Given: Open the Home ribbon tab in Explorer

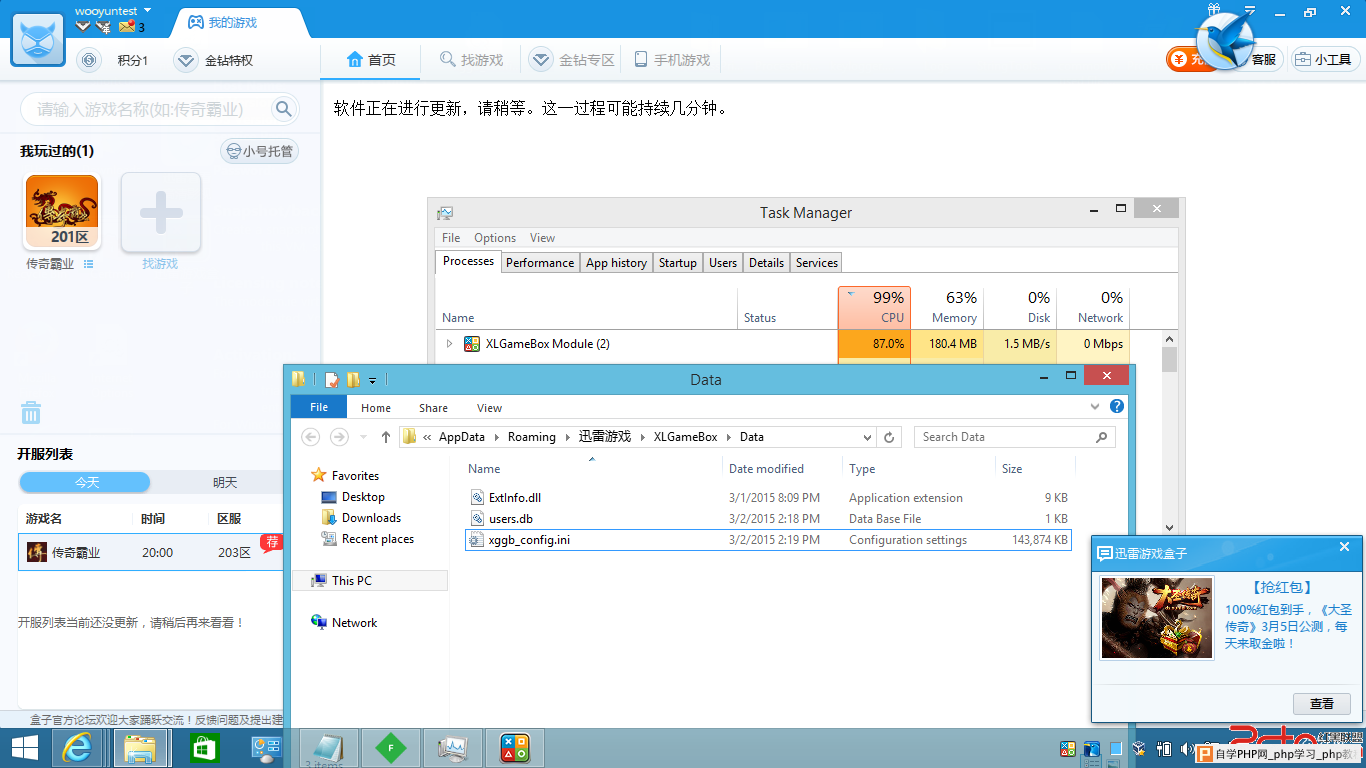Looking at the screenshot, I should click(x=376, y=408).
